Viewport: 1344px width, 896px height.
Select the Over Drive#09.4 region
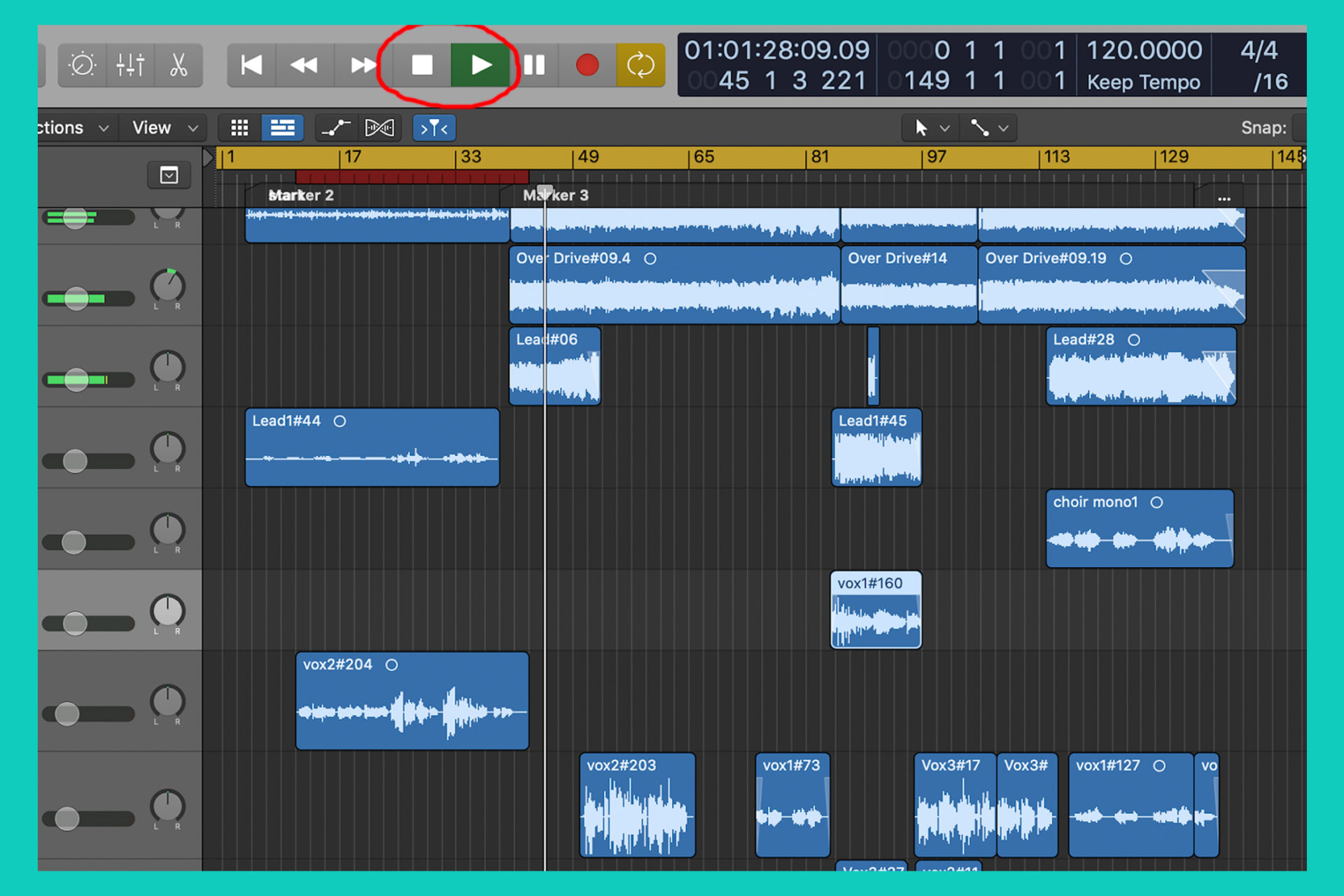point(675,284)
